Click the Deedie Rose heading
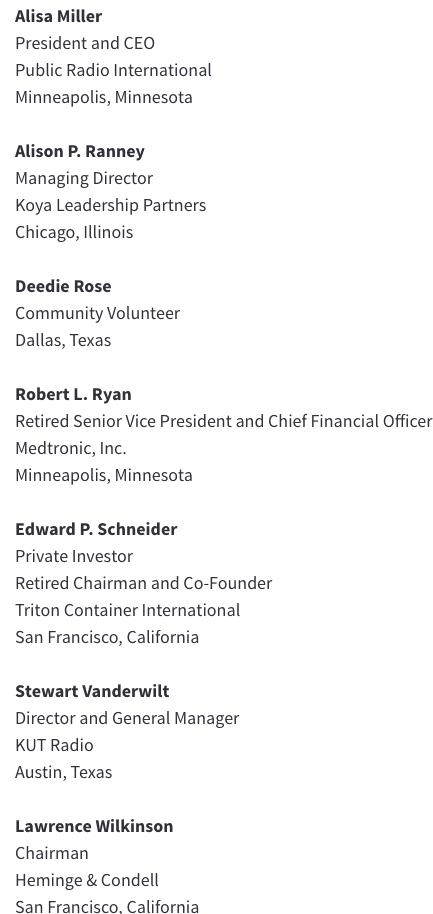Screen dimensions: 433x914 tap(63, 286)
